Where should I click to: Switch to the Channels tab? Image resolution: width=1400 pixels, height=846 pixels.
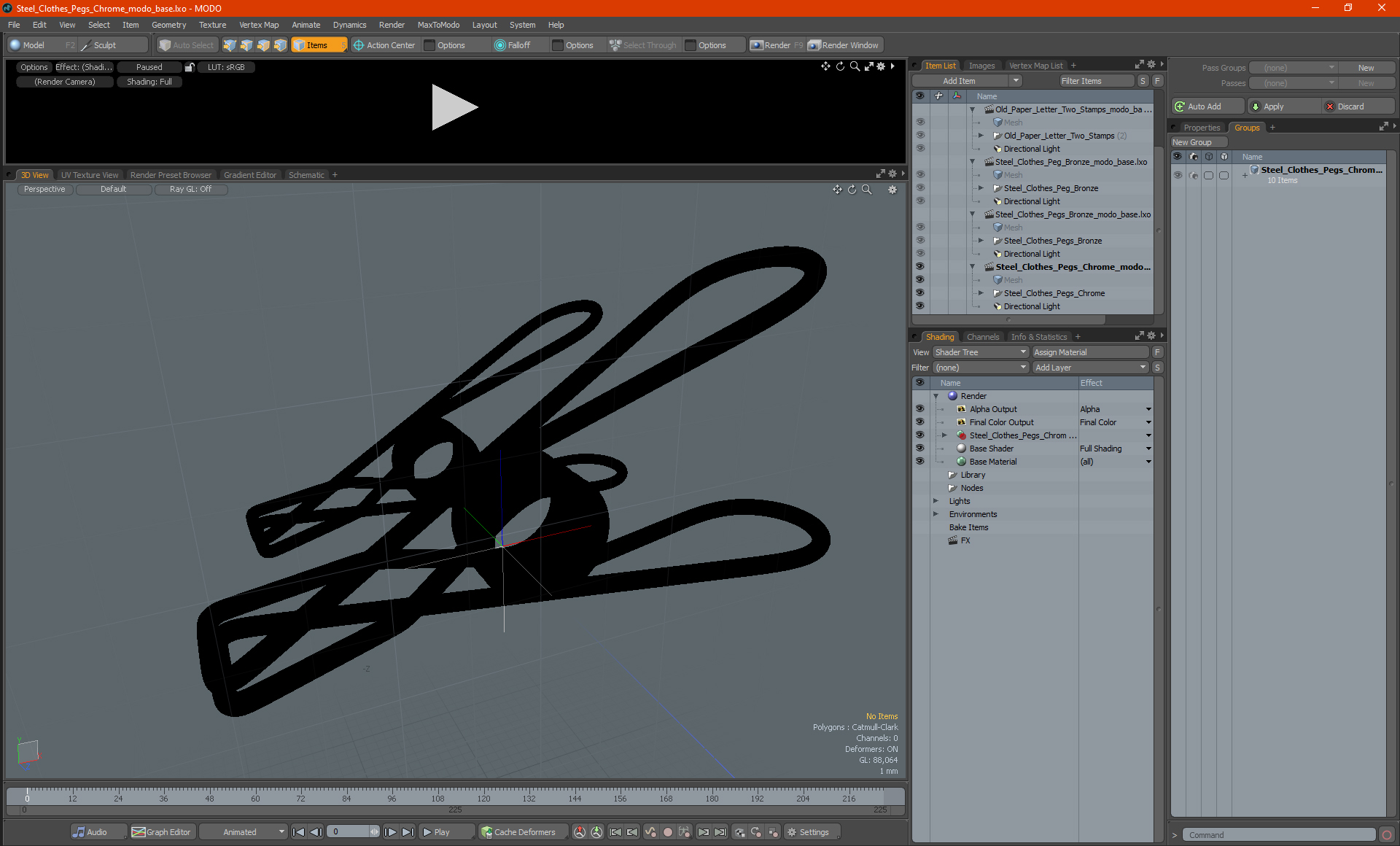tap(982, 337)
